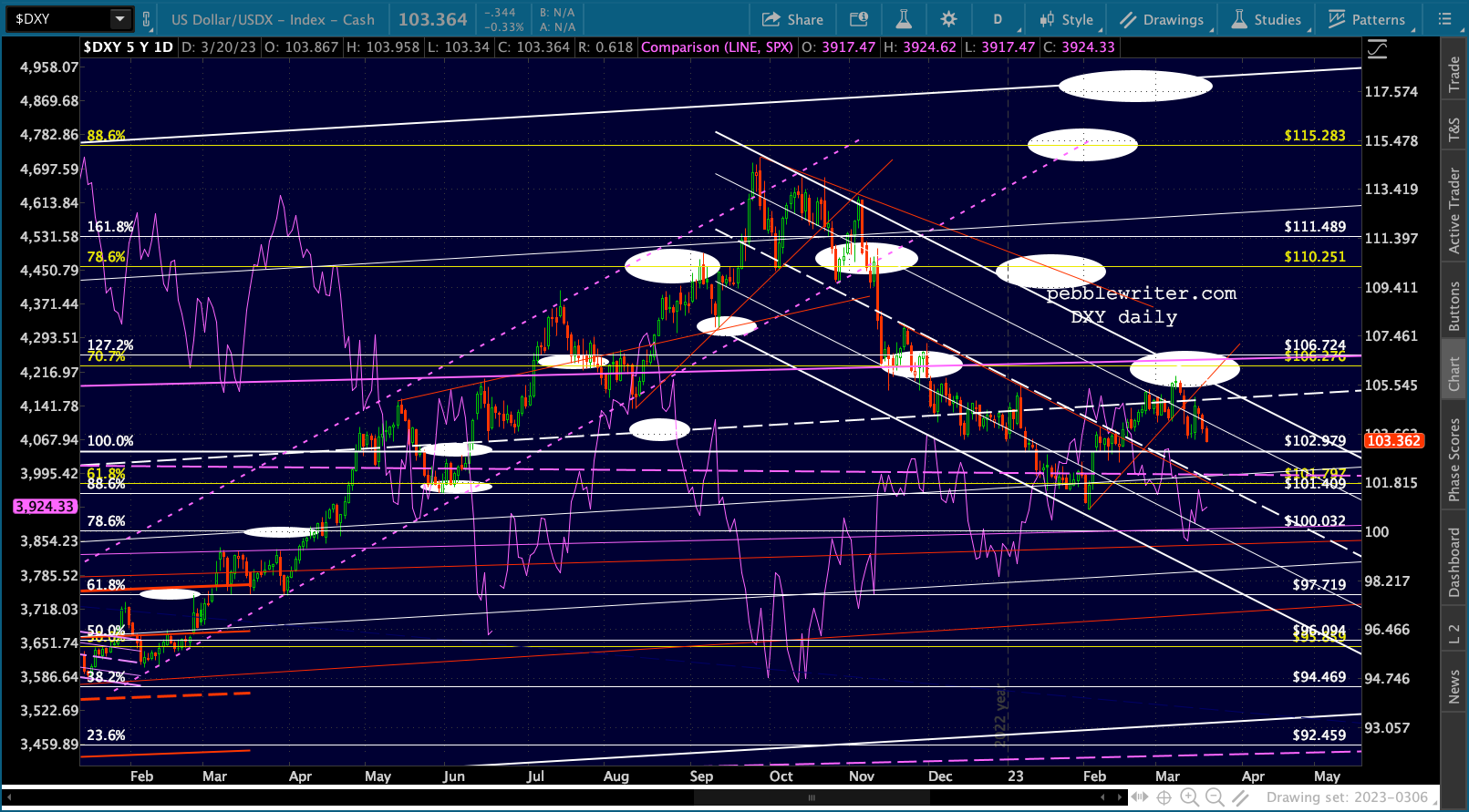Open the Patterns menu

pyautogui.click(x=1367, y=19)
